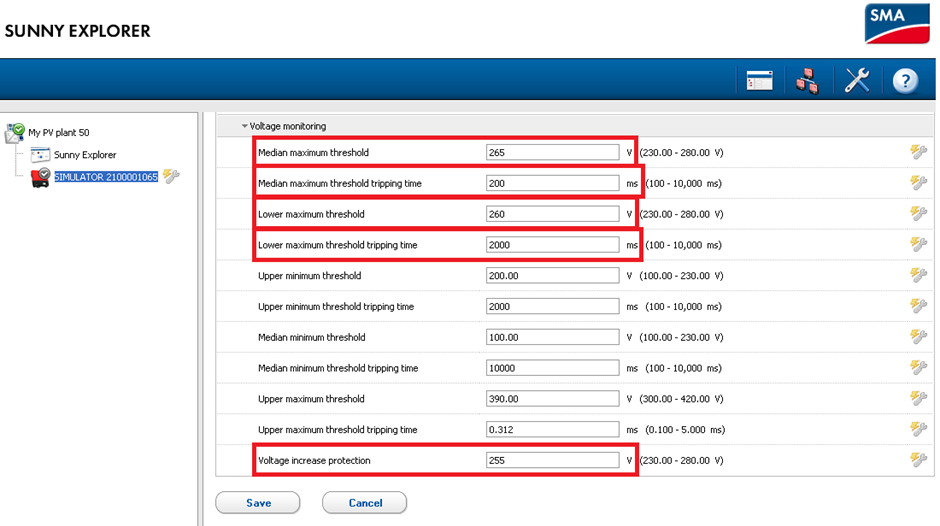Select SIMULATOR 2100001065 tree node
Screen dimensions: 940x526
coord(106,177)
